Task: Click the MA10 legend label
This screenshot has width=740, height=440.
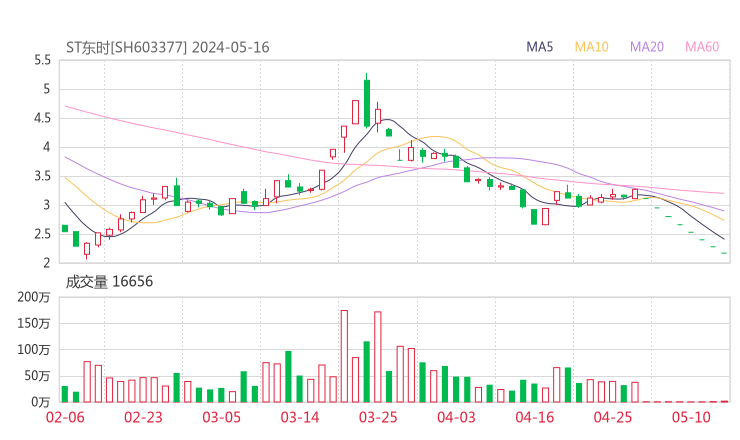Action: coord(591,47)
